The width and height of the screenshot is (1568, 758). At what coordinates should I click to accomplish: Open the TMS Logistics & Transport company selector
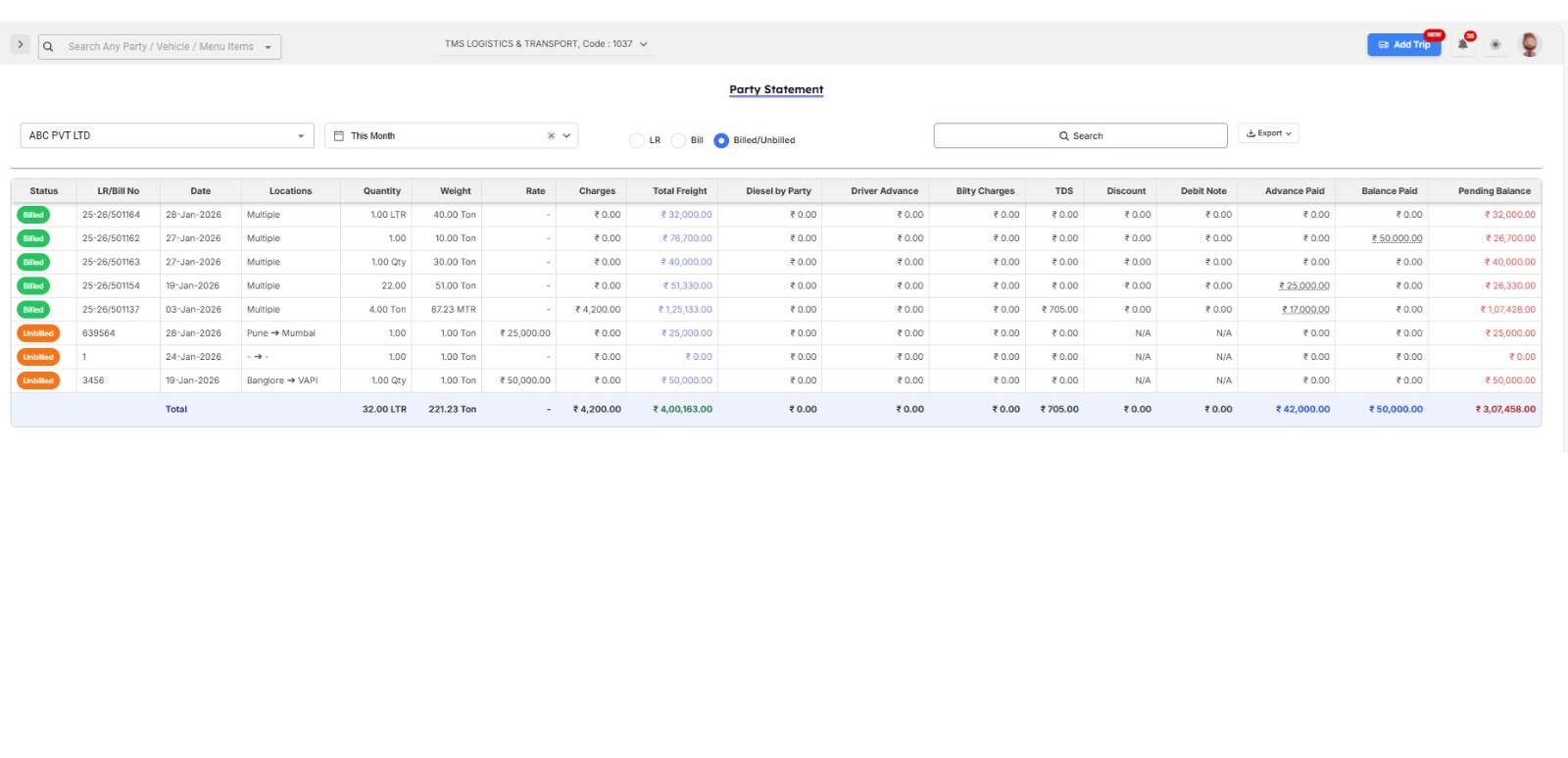(546, 44)
